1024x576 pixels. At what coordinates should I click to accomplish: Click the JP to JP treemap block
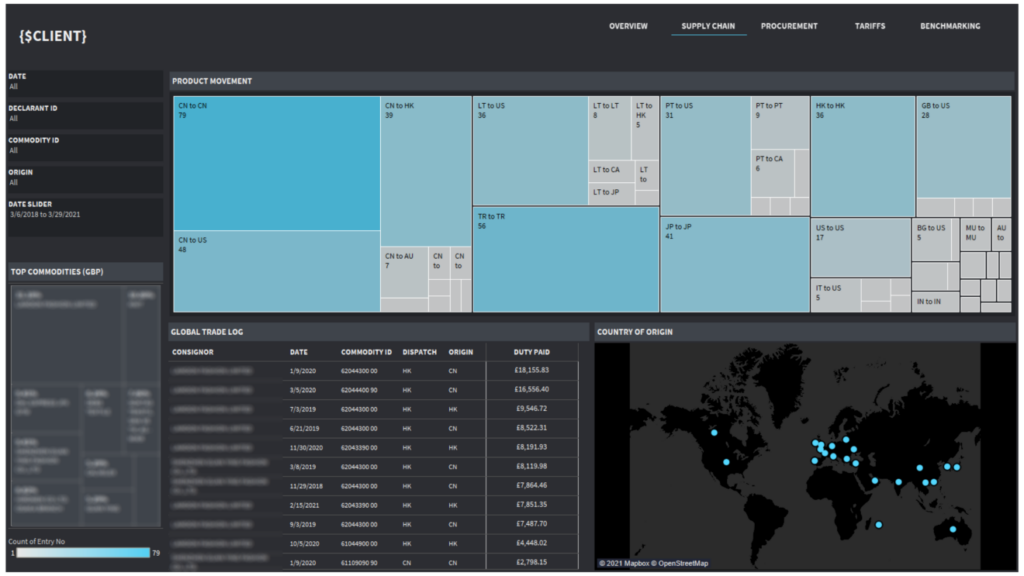tap(735, 264)
